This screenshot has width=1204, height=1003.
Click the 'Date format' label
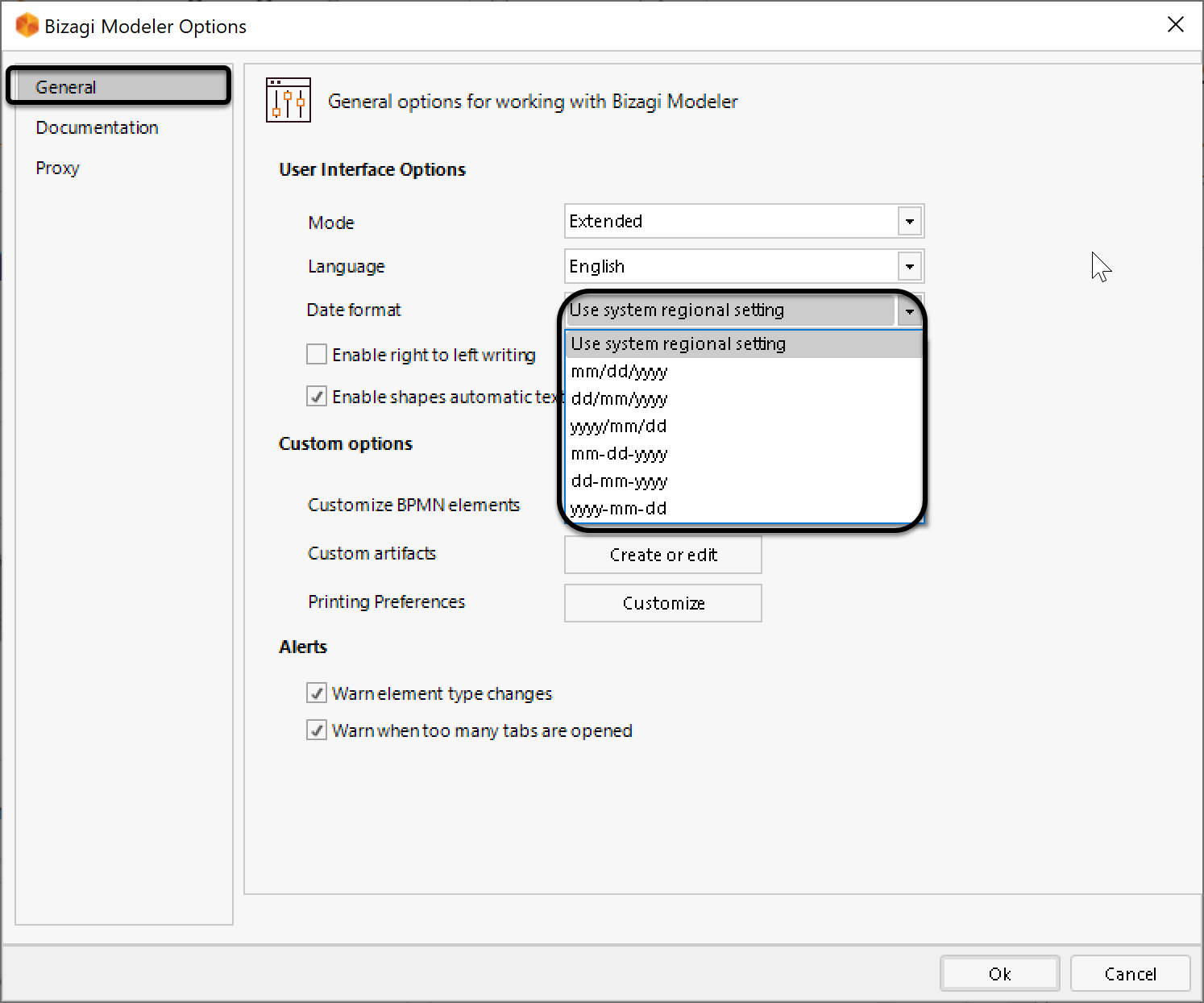[354, 310]
